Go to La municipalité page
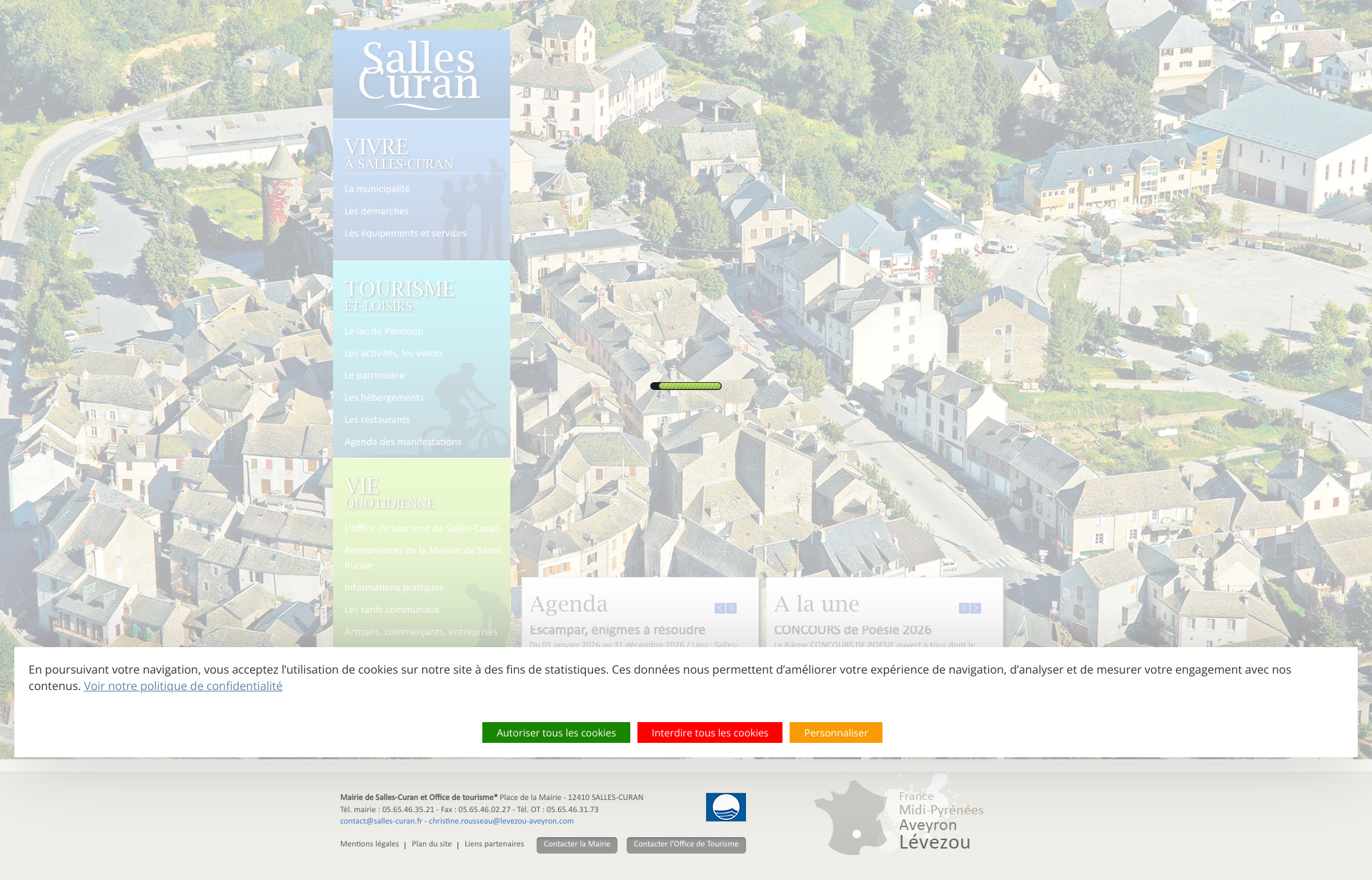 click(377, 189)
